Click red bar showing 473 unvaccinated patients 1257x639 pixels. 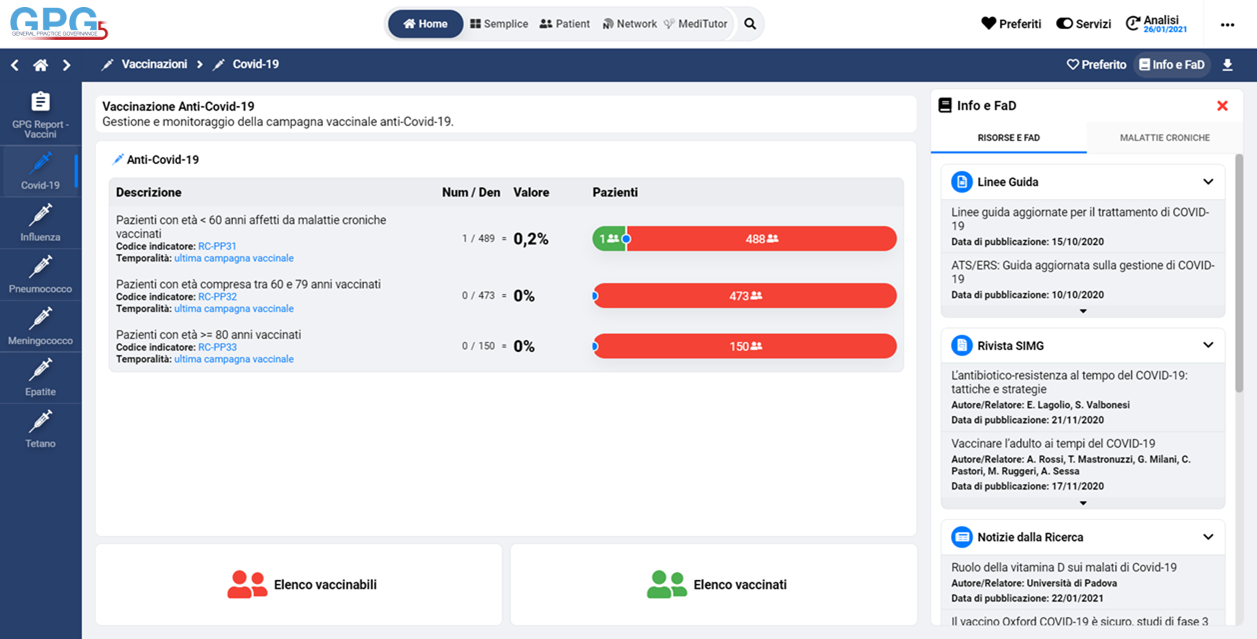point(745,296)
